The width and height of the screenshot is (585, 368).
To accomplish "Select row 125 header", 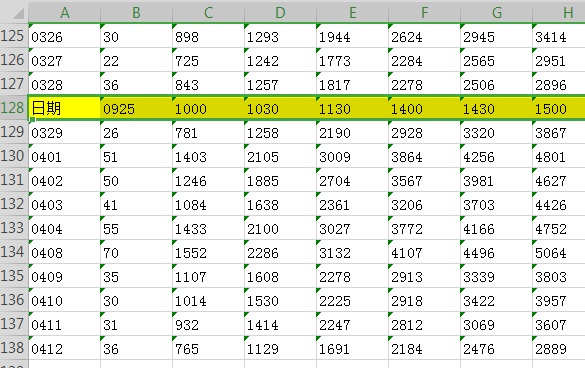I will point(14,36).
